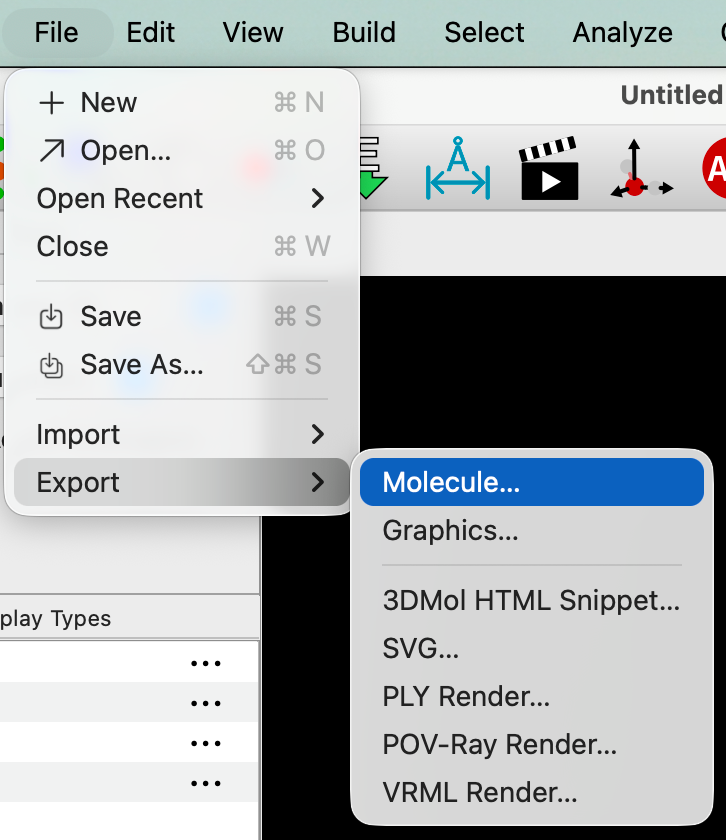Open options for the second Display Types row
This screenshot has width=726, height=840.
pyautogui.click(x=206, y=702)
